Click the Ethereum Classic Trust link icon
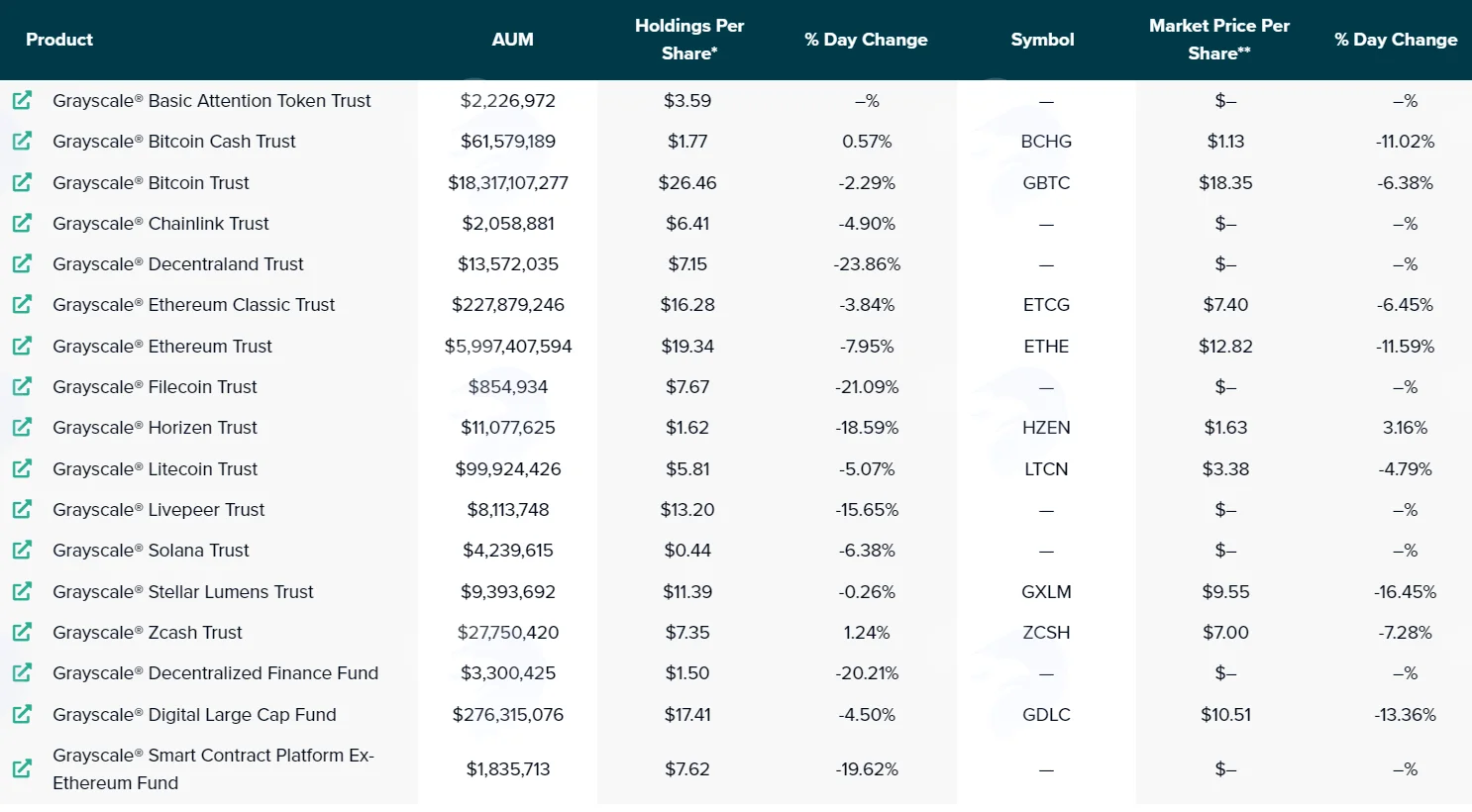1472x812 pixels. (22, 304)
